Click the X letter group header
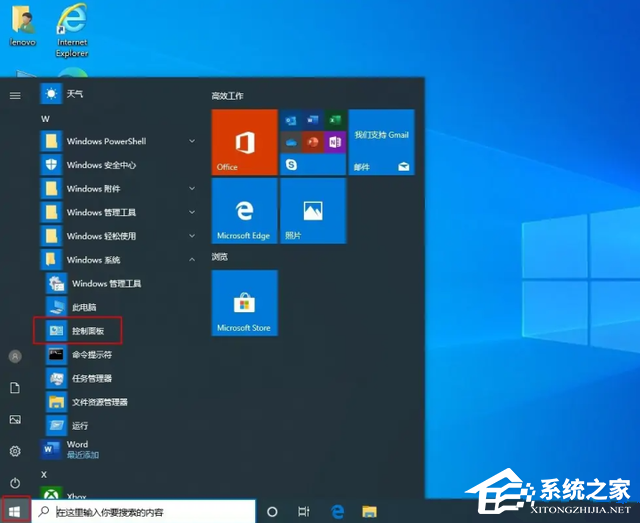The height and width of the screenshot is (523, 640). click(44, 474)
